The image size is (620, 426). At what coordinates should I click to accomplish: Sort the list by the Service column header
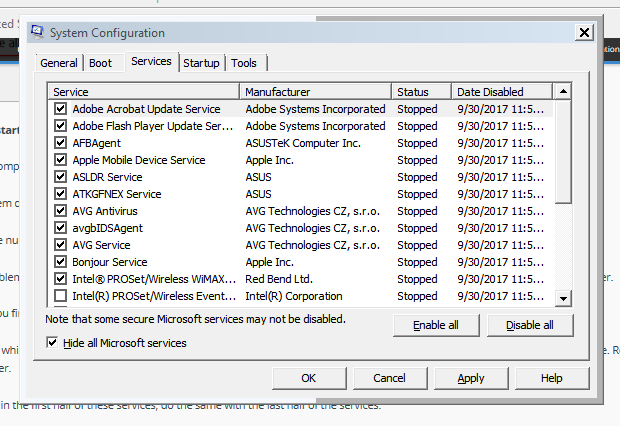[144, 92]
